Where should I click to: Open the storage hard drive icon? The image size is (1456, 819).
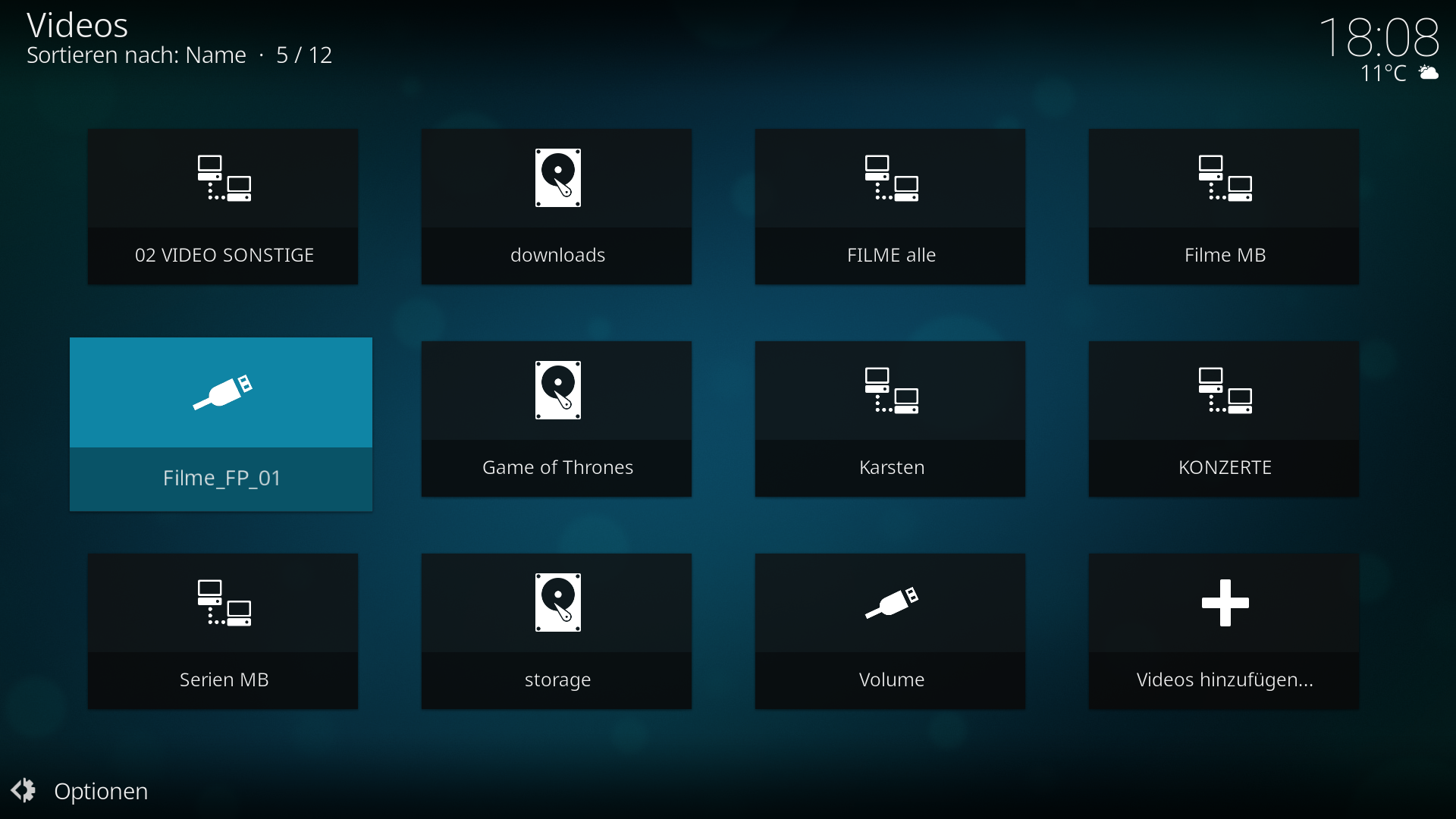coord(557,603)
